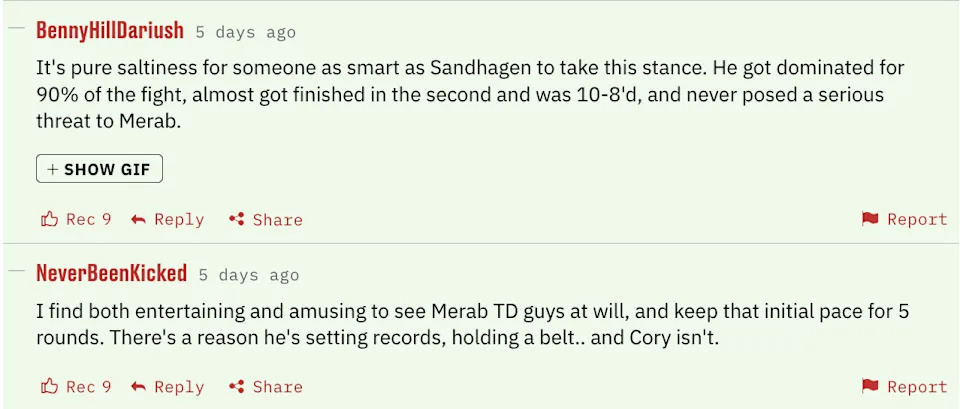
Task: Click reply arrow icon under NeverBeenKicked's comment
Action: click(x=140, y=387)
